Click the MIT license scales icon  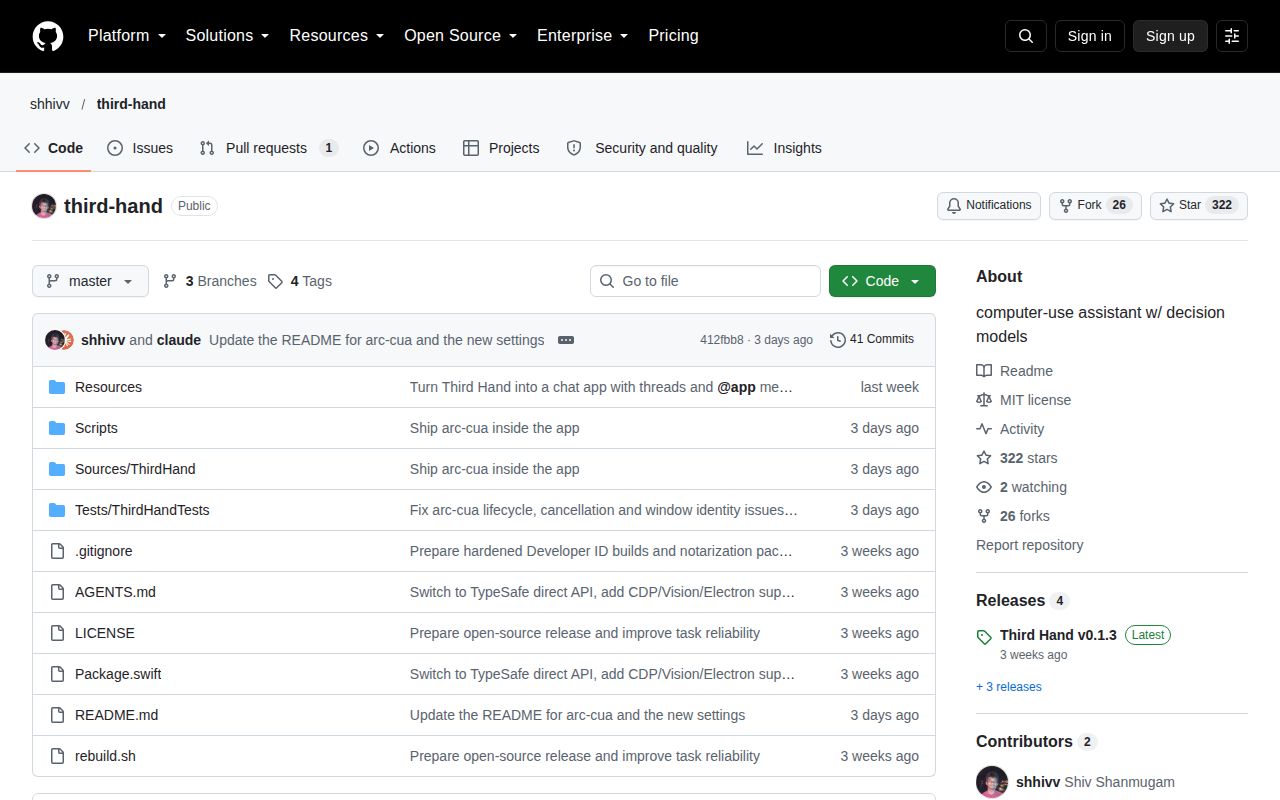(984, 400)
